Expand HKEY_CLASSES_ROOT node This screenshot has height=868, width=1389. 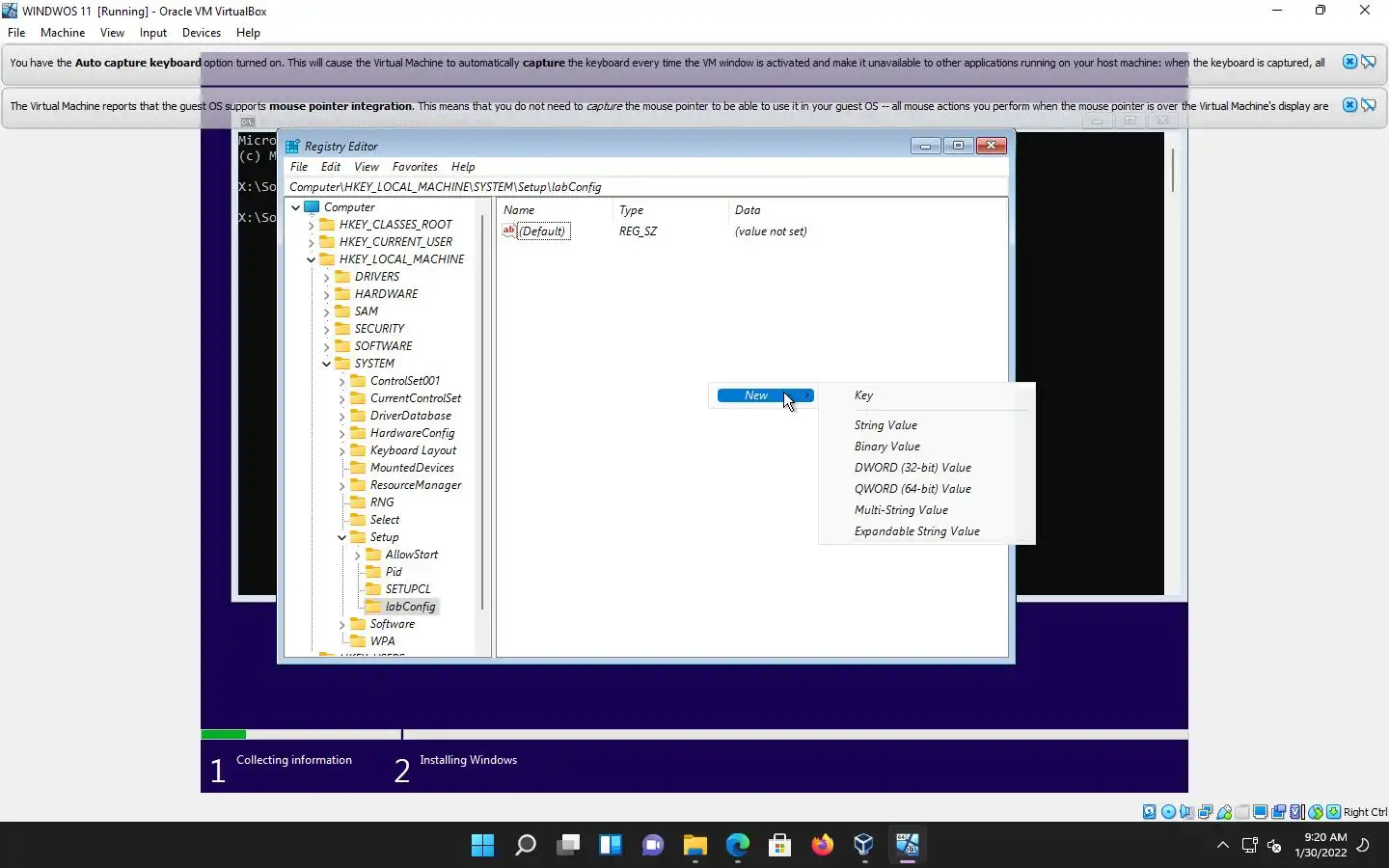311,225
